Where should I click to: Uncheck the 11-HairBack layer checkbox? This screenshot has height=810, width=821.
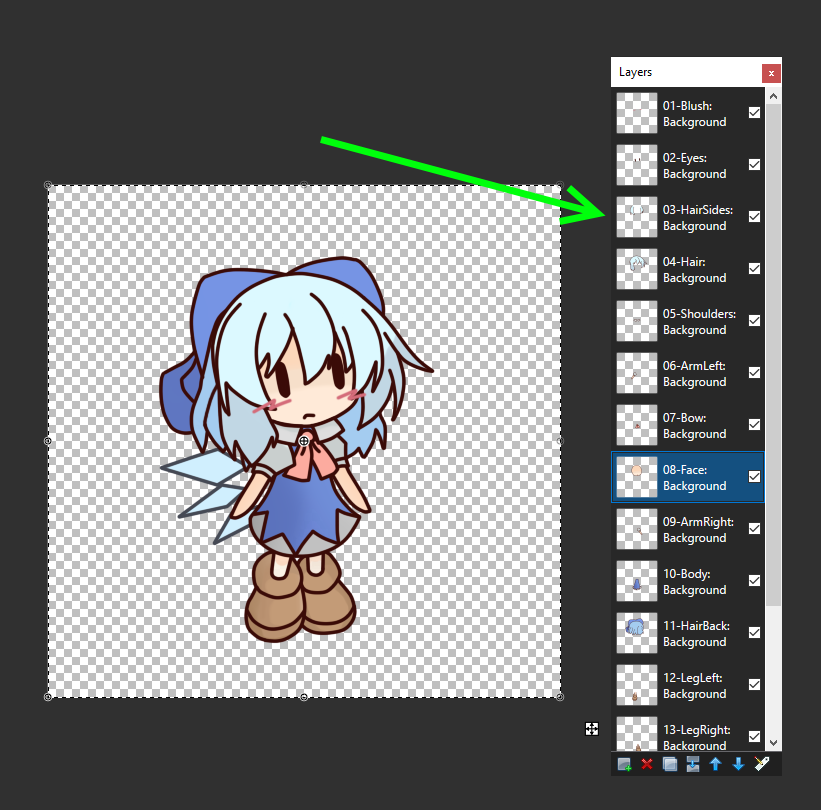click(755, 633)
